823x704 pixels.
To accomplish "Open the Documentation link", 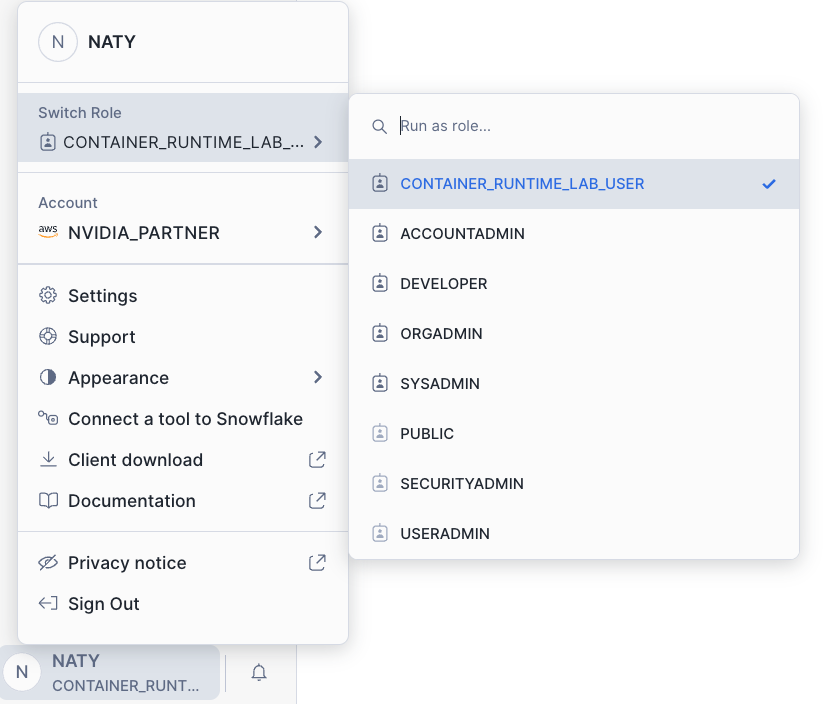I will tap(183, 501).
